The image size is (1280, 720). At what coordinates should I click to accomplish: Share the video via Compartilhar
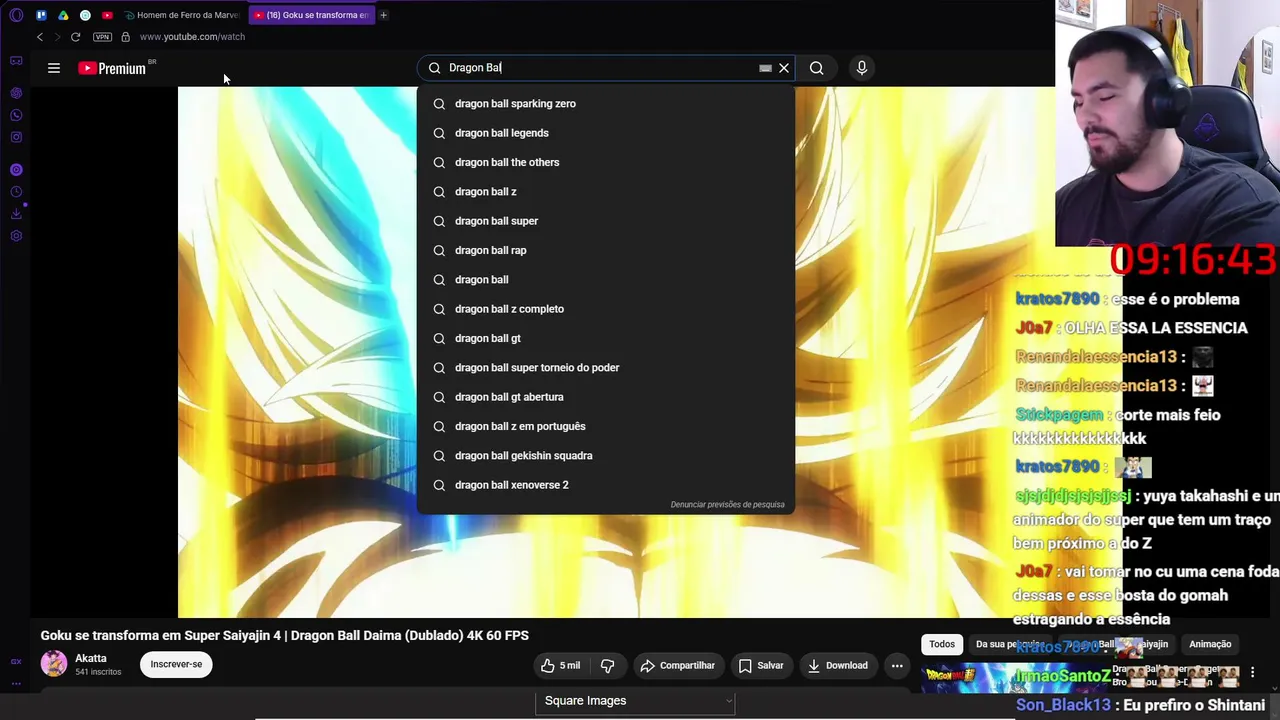(677, 666)
